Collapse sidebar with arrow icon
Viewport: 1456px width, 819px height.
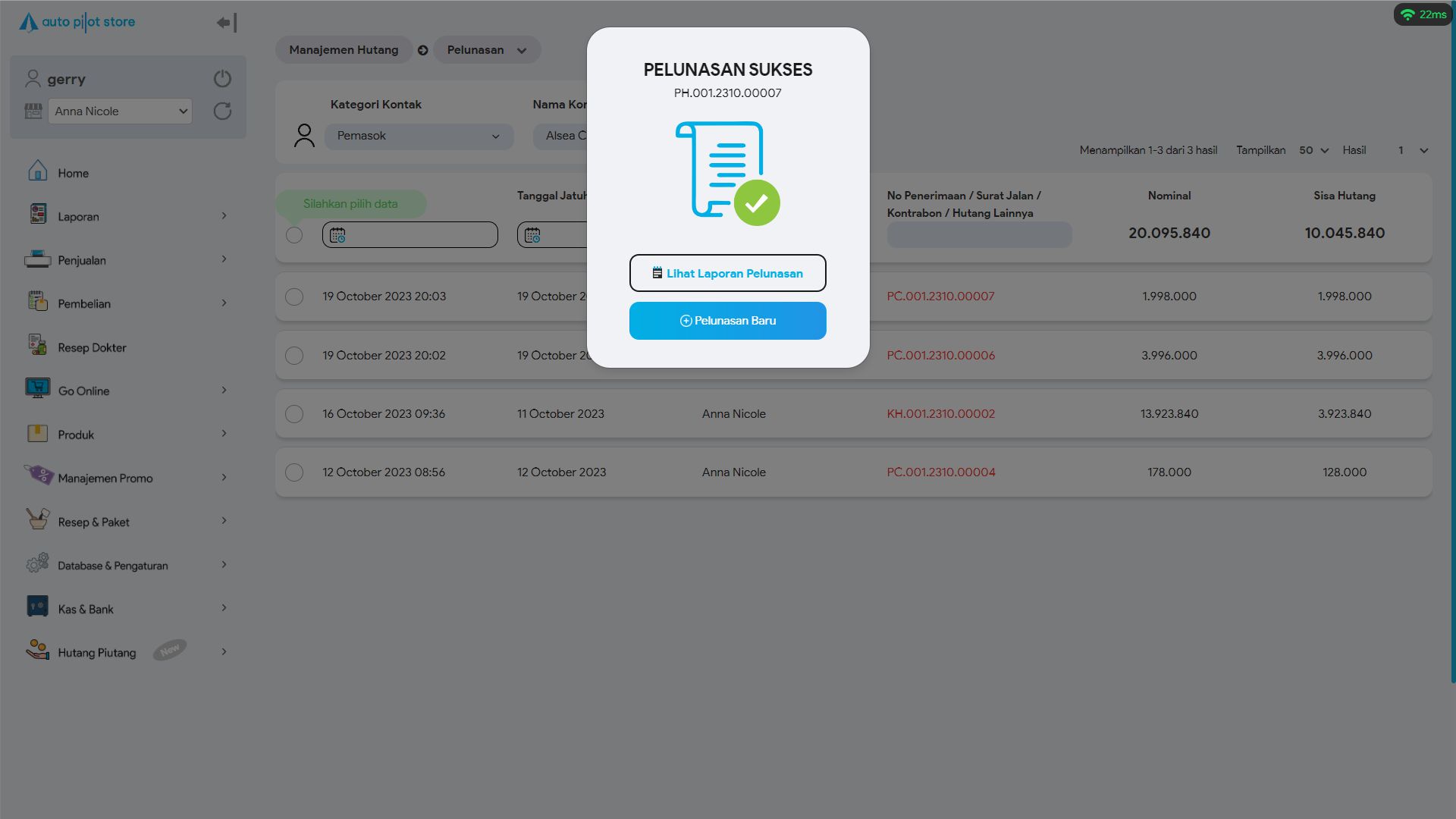(226, 23)
